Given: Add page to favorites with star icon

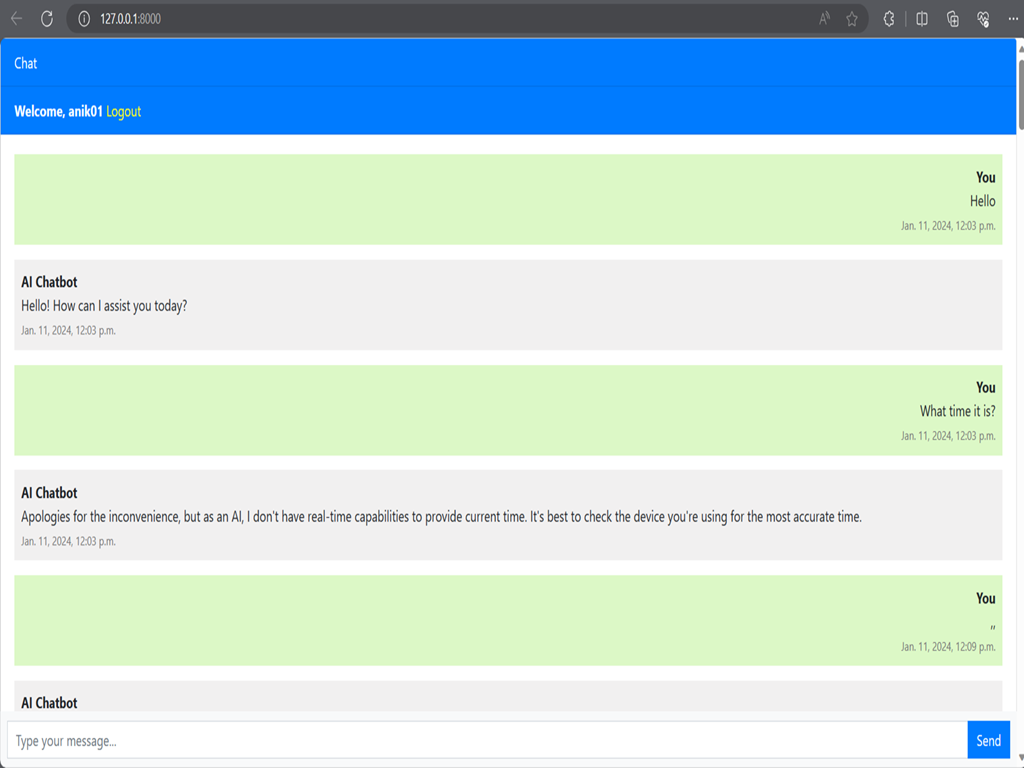Looking at the screenshot, I should 852,19.
